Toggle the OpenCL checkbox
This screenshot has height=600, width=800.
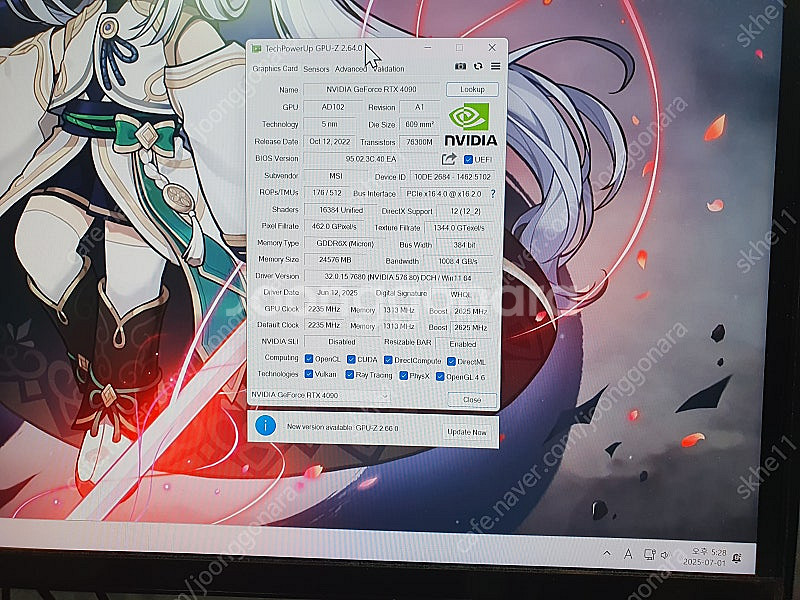click(309, 359)
